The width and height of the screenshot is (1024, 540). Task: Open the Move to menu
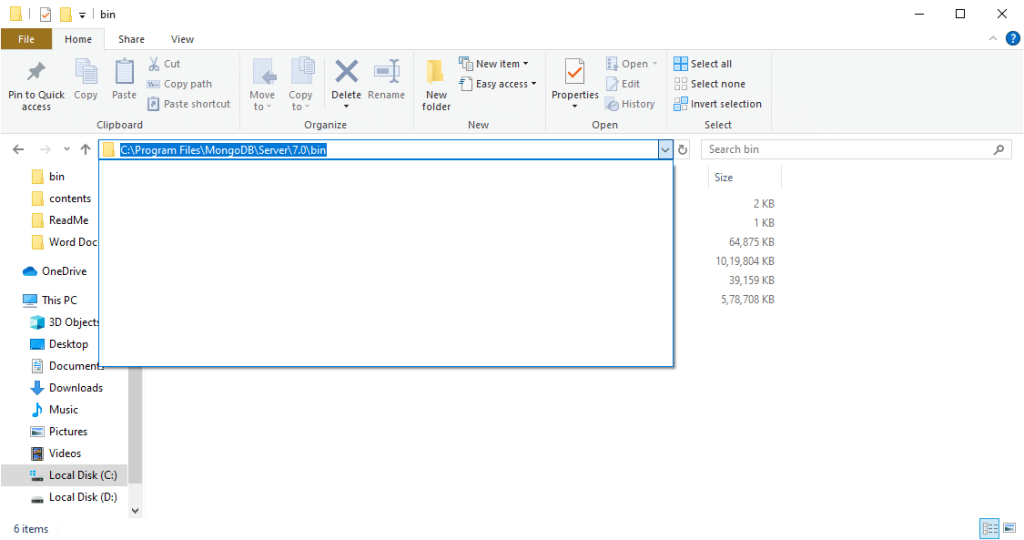[x=262, y=84]
